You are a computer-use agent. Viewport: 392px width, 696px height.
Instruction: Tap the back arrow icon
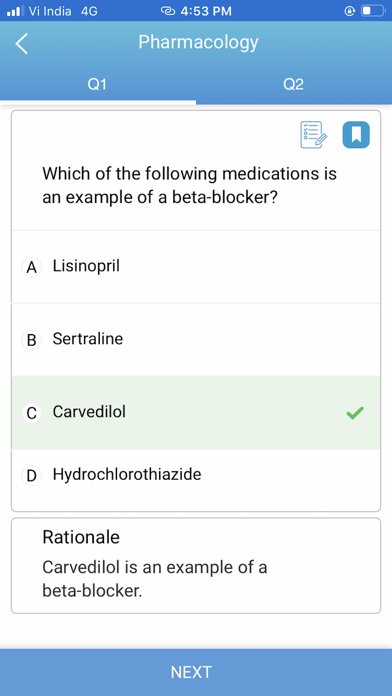coord(21,44)
